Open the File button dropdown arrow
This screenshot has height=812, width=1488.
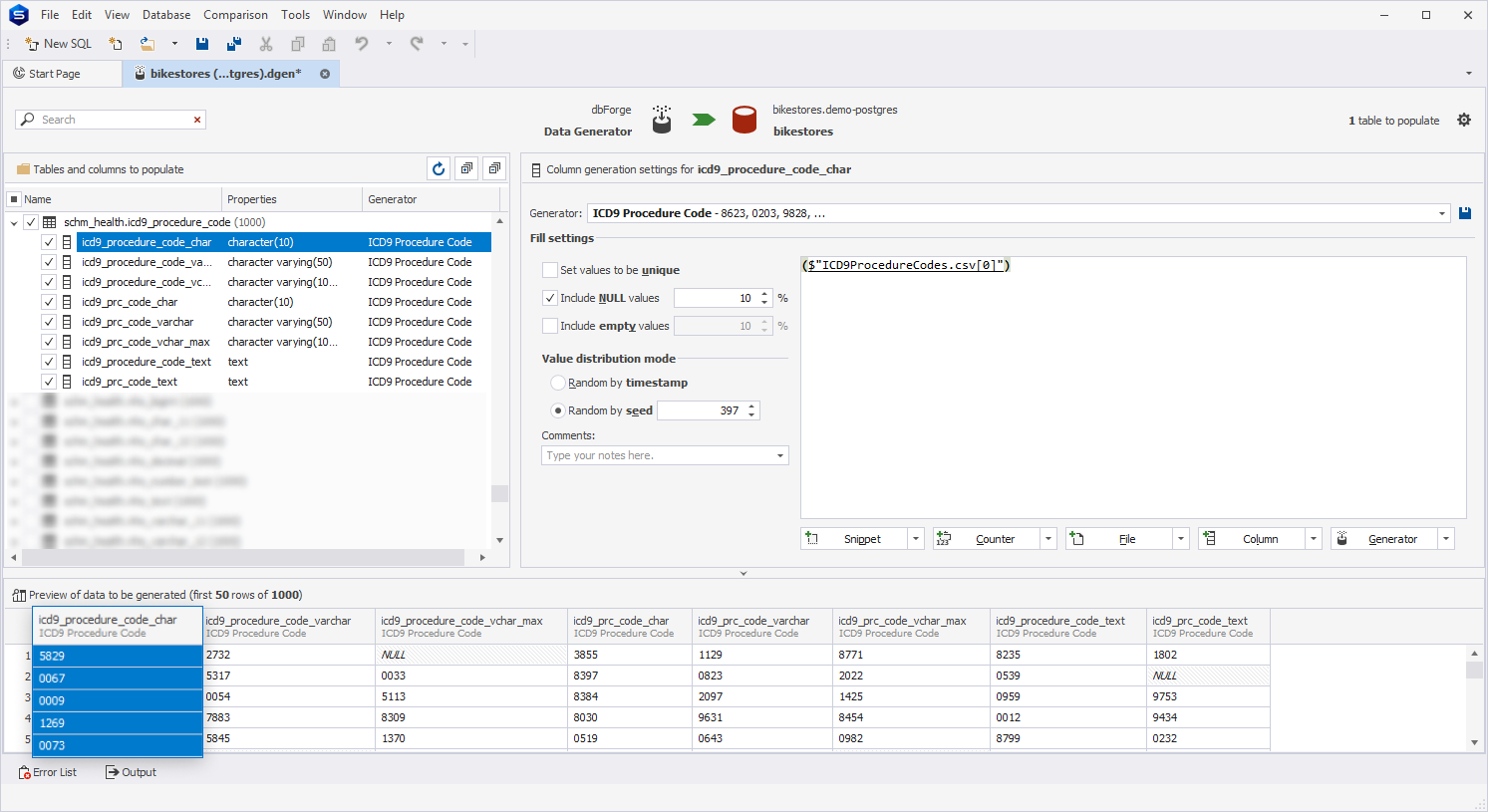pyautogui.click(x=1181, y=539)
